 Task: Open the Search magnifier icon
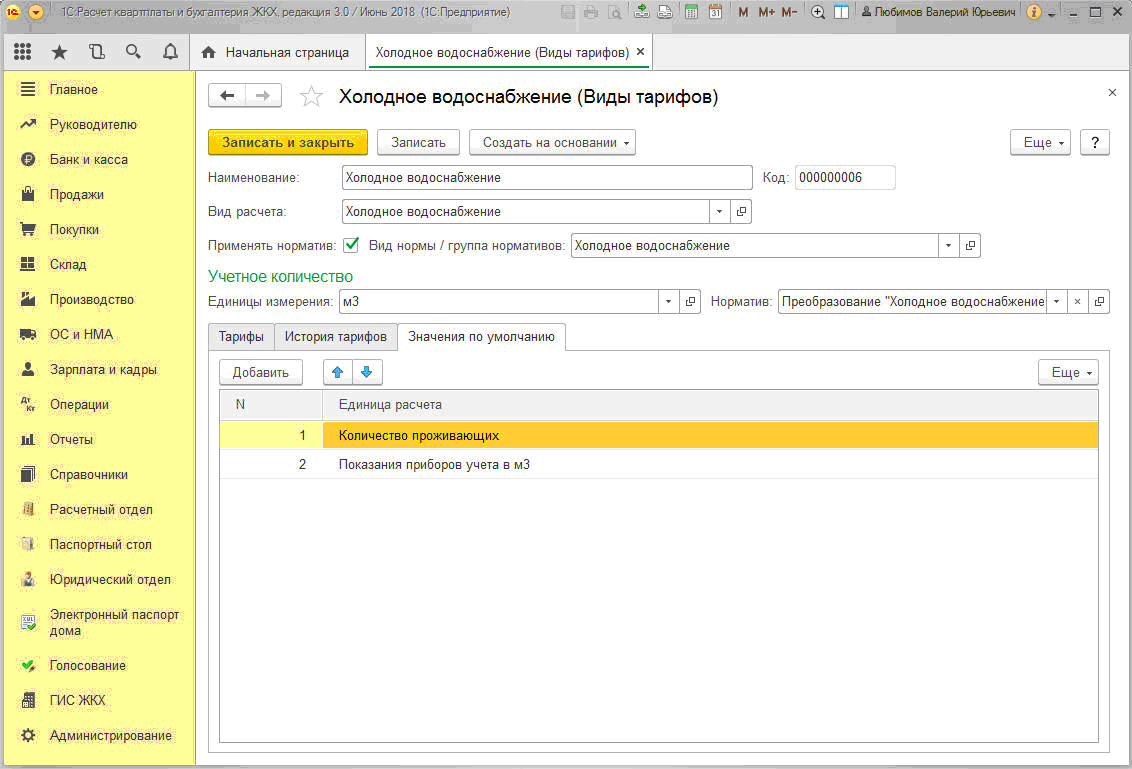(x=133, y=52)
